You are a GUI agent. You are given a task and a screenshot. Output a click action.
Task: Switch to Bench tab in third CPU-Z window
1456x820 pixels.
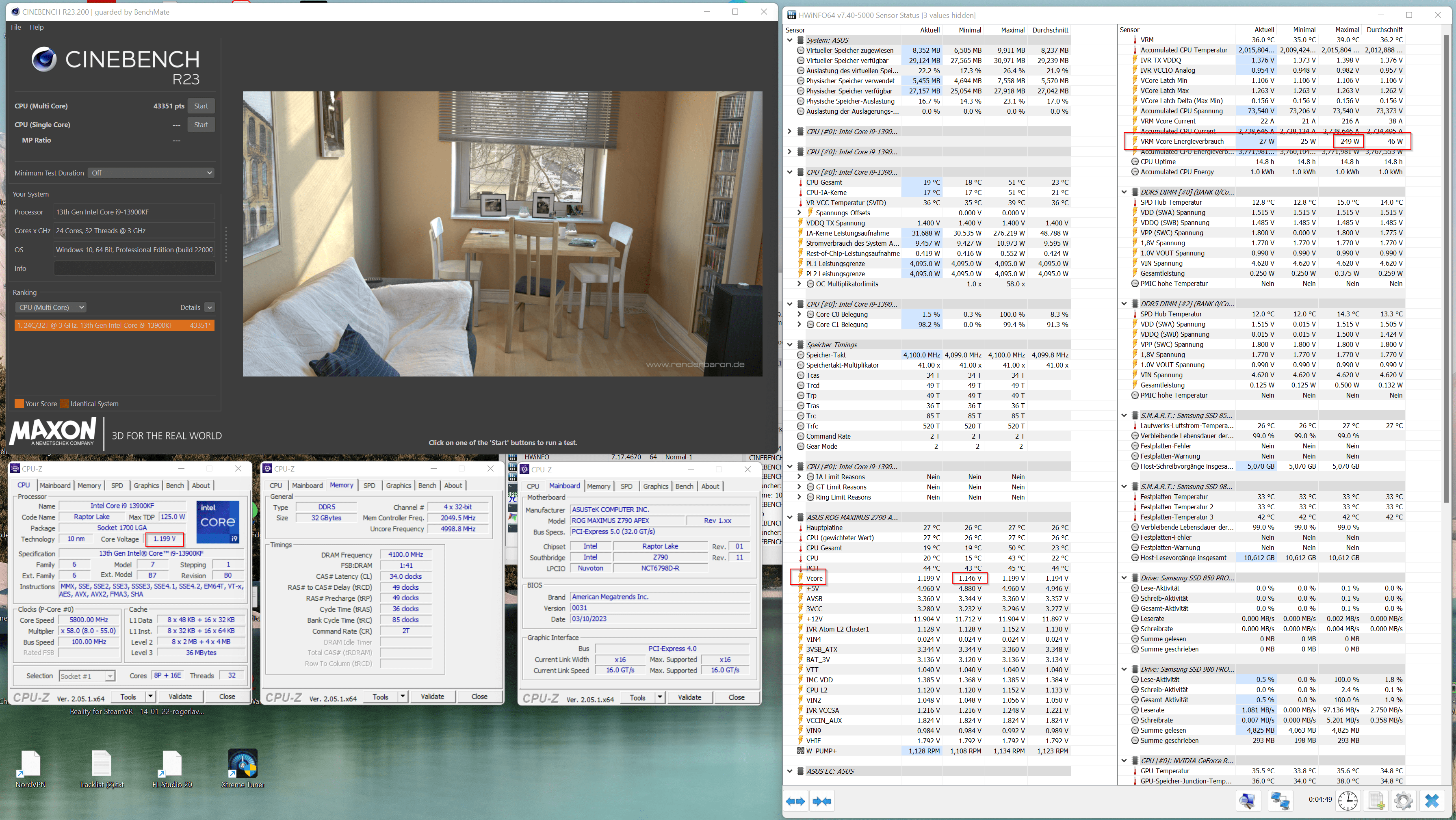tap(685, 486)
